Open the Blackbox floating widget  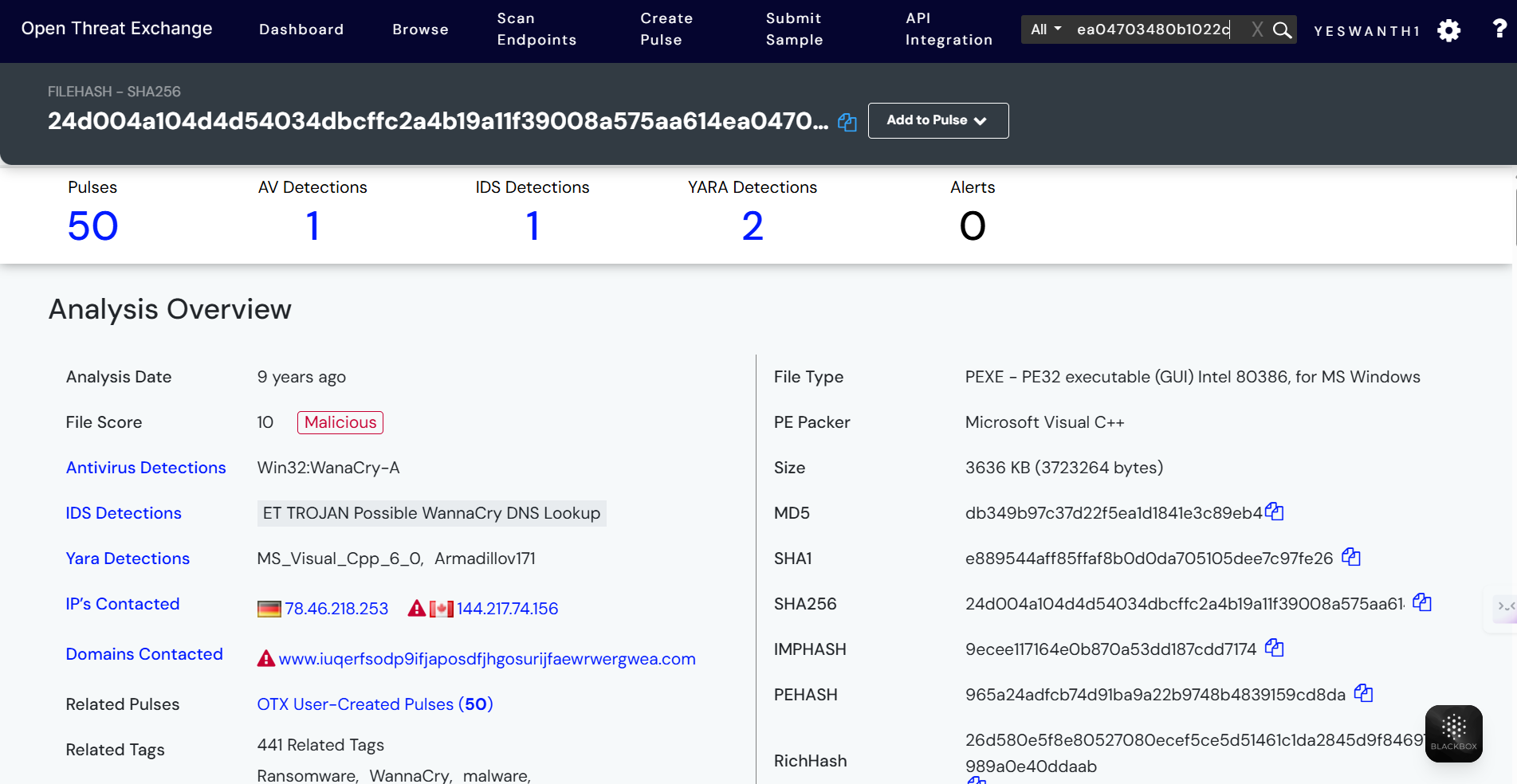coord(1453,734)
